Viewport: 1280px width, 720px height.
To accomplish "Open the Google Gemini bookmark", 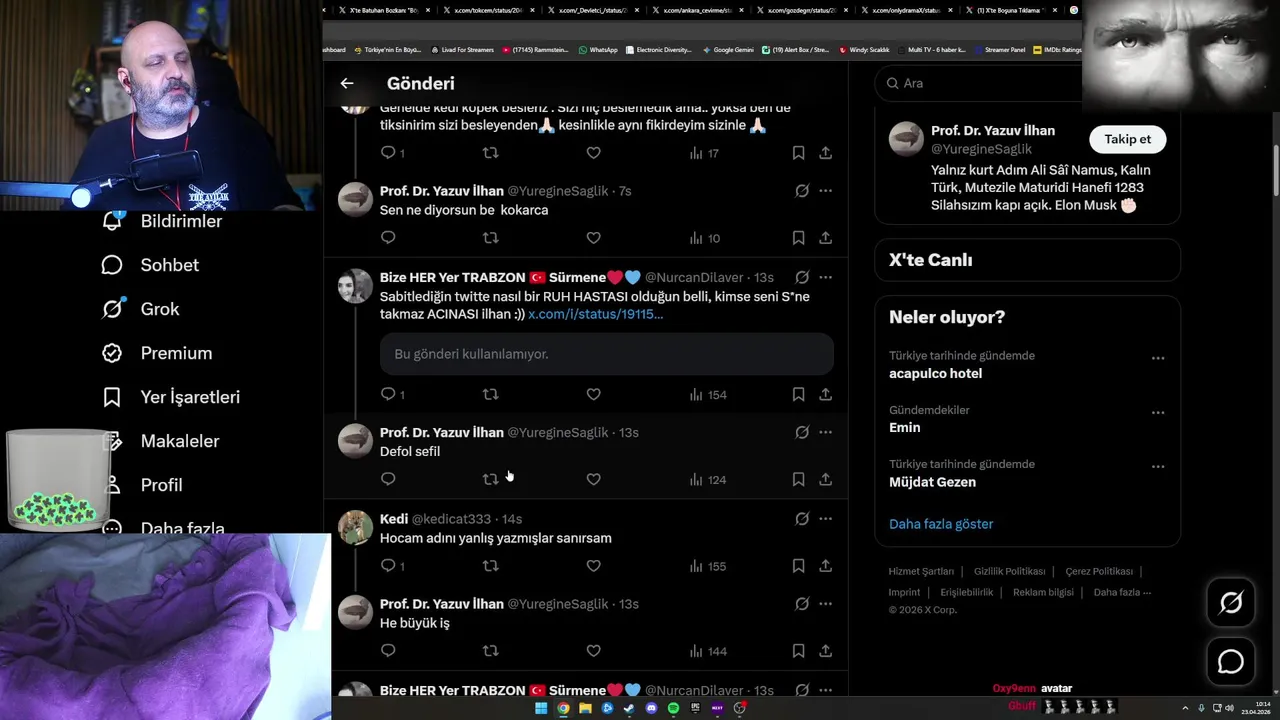I will click(728, 49).
